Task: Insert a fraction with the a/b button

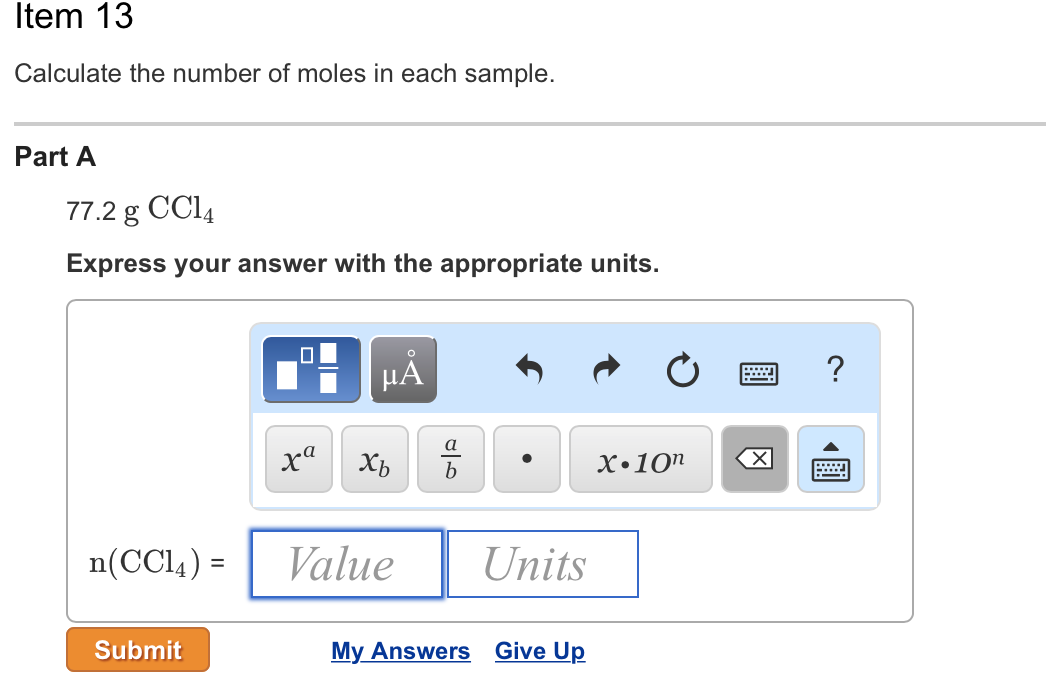Action: coord(451,459)
